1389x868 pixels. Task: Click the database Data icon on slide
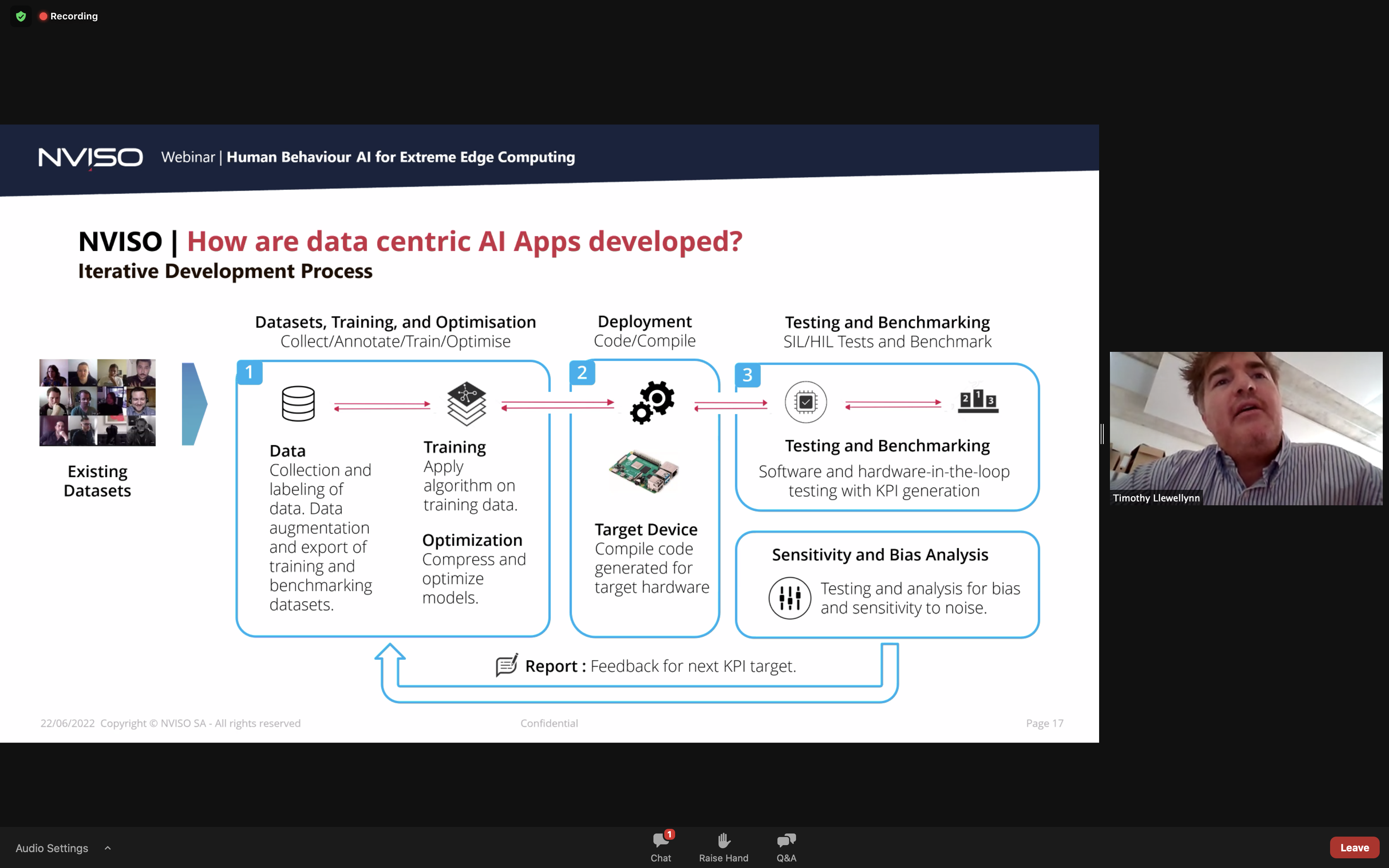click(298, 403)
